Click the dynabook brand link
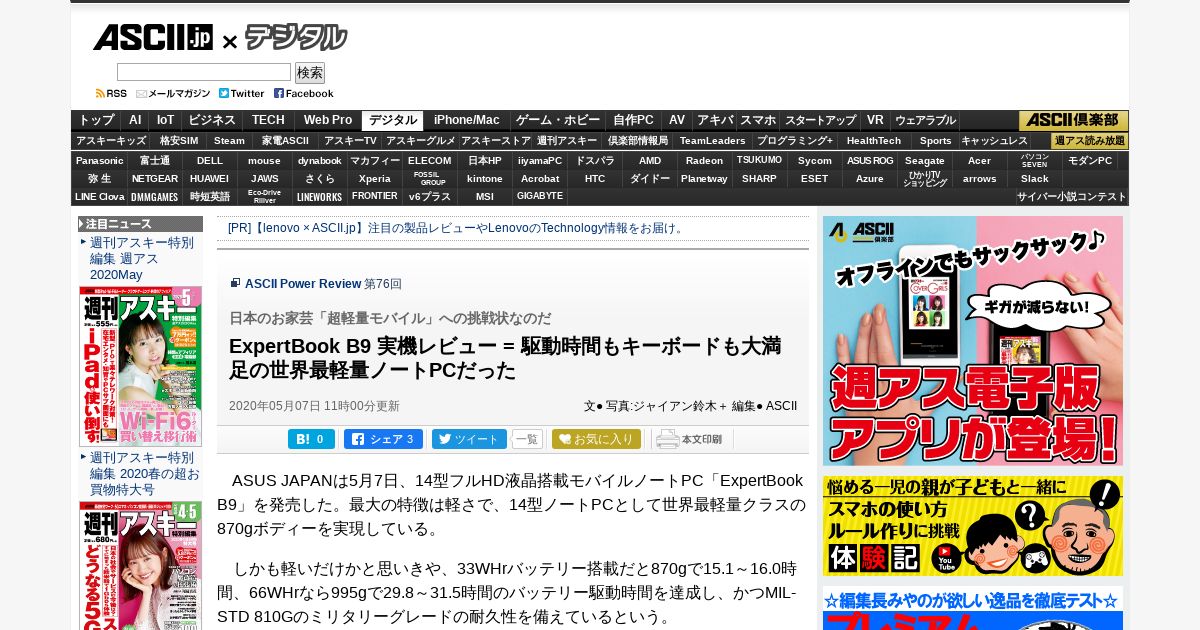 click(x=320, y=160)
